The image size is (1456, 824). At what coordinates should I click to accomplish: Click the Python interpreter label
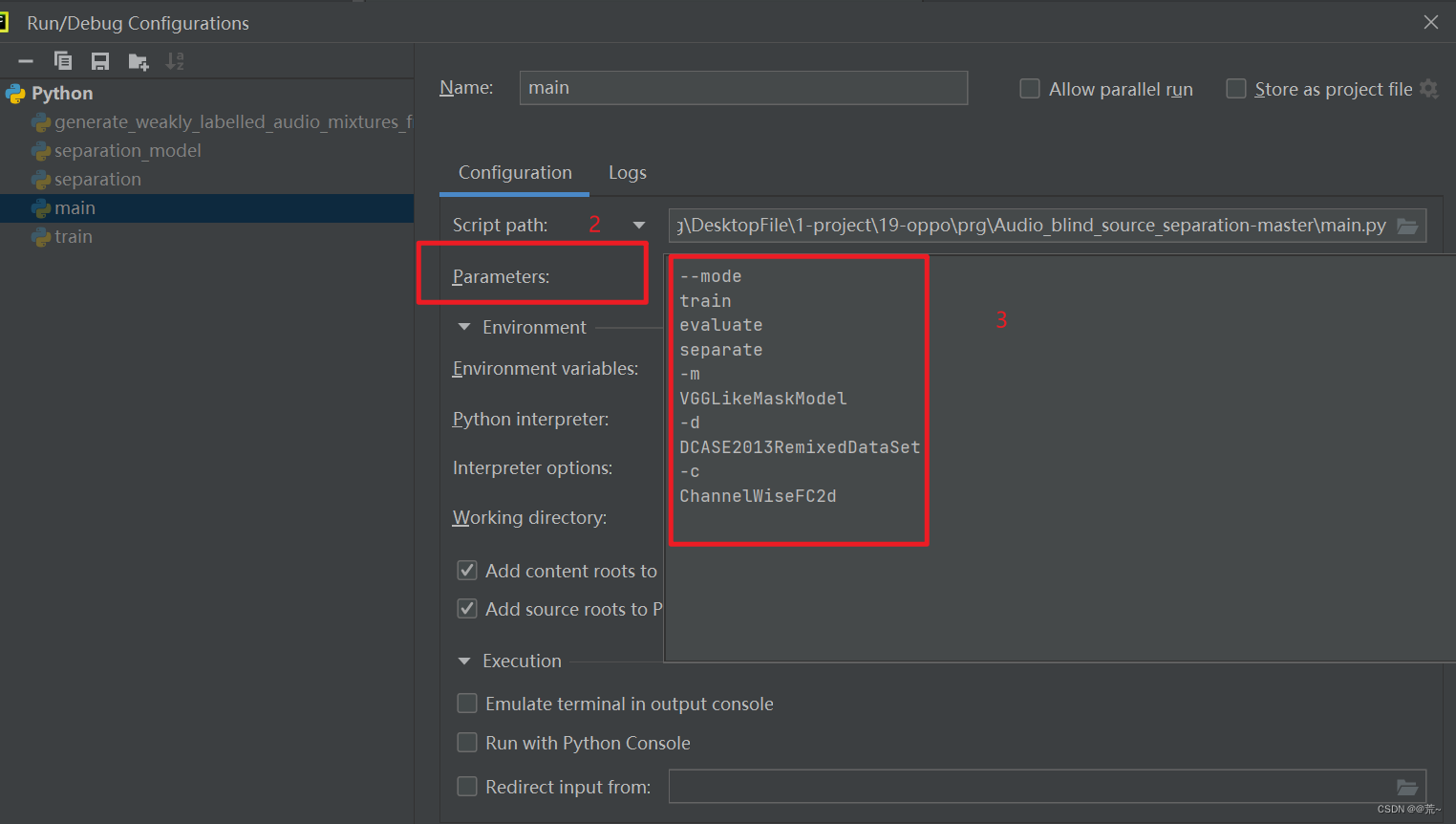coord(530,419)
